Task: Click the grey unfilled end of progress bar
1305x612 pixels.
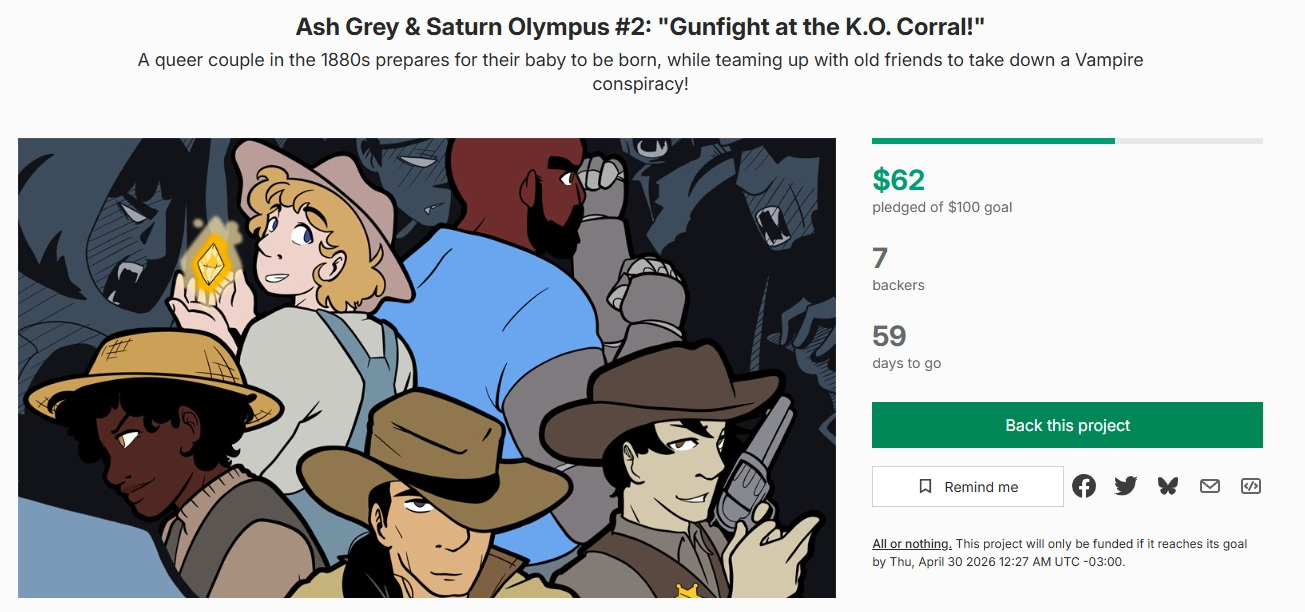Action: pos(1188,141)
